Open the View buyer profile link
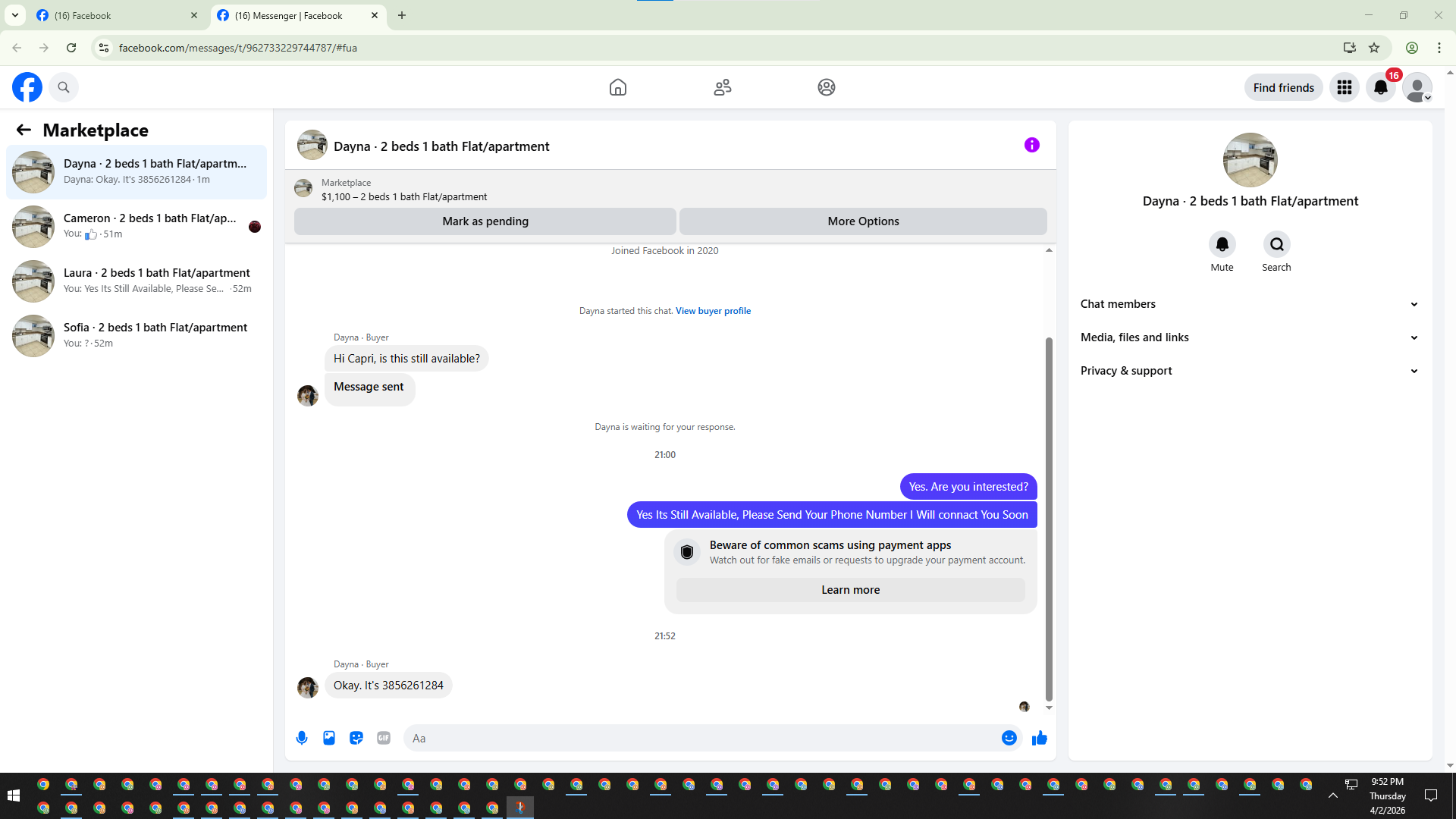Image resolution: width=1456 pixels, height=819 pixels. [x=714, y=311]
